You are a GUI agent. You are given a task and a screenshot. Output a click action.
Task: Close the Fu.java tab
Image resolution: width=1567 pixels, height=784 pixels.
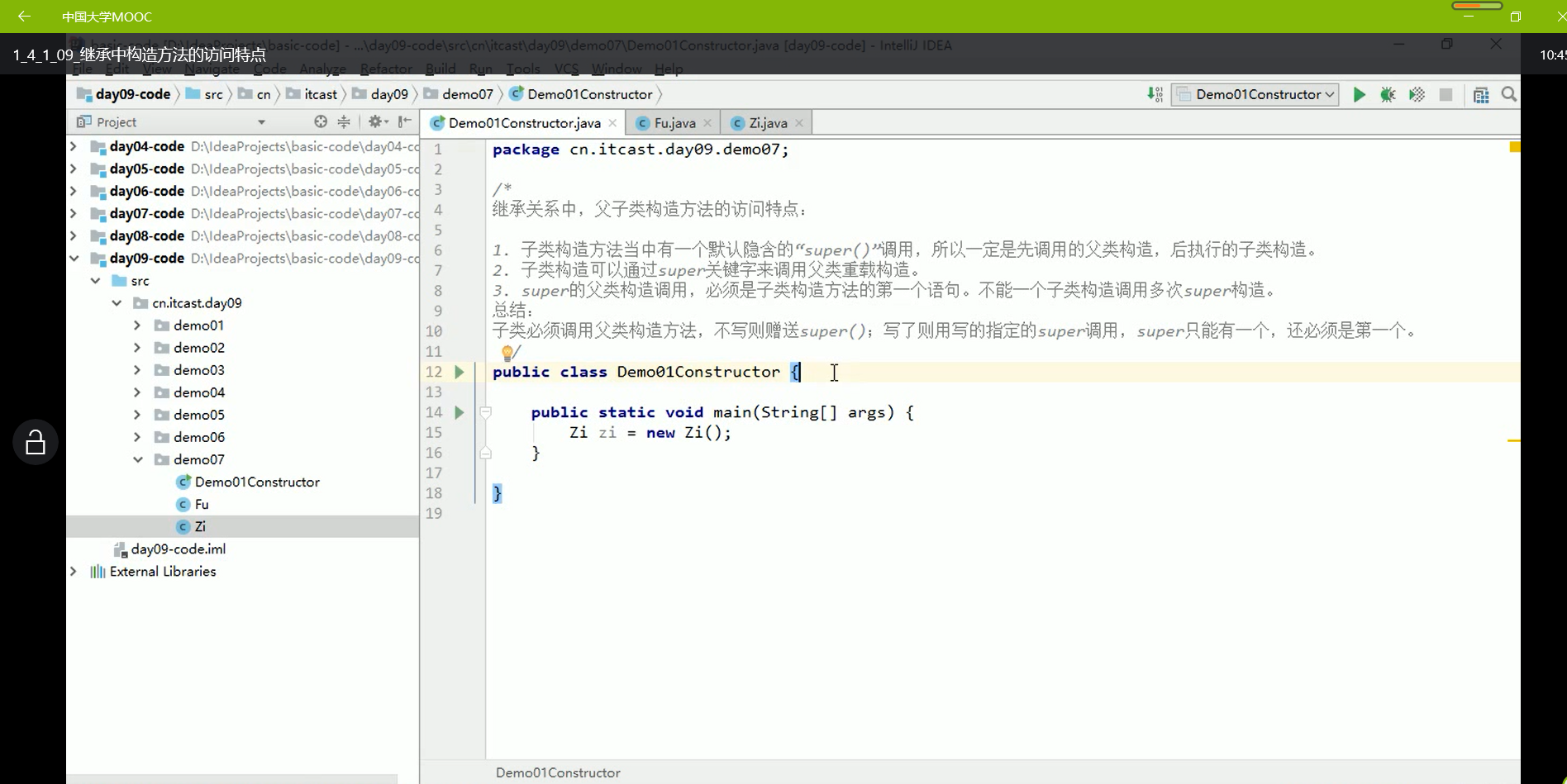coord(707,123)
